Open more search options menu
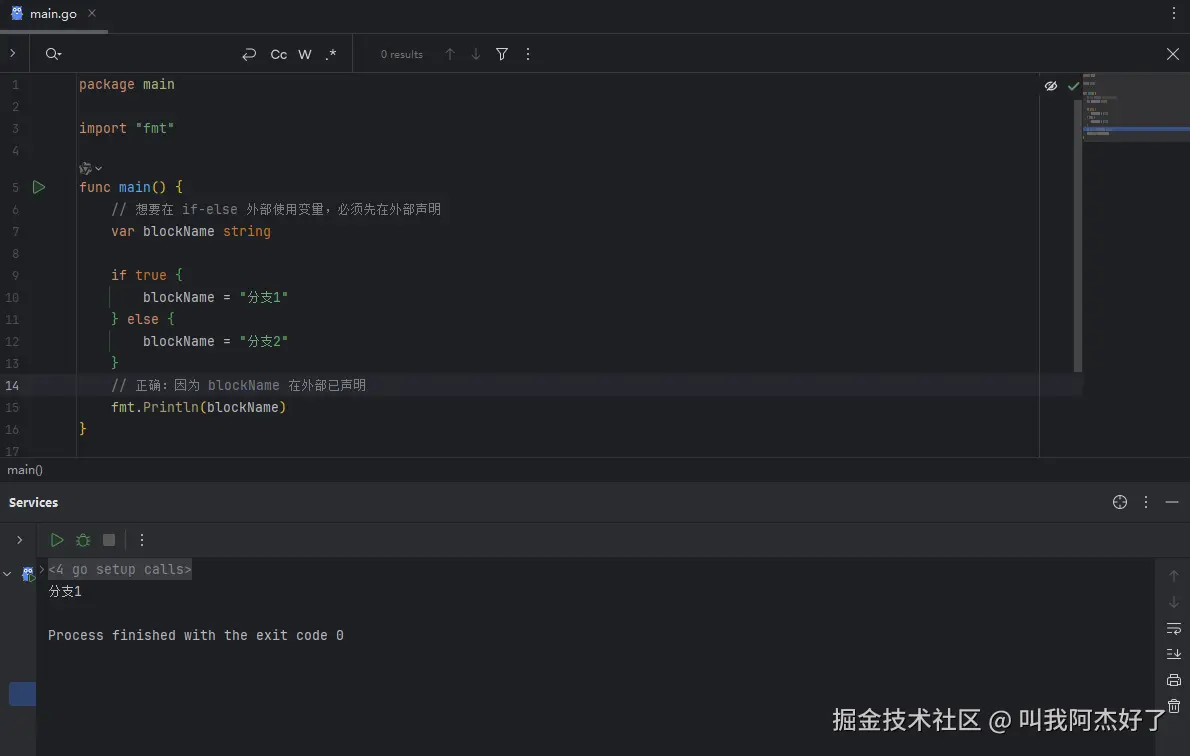 (x=527, y=54)
